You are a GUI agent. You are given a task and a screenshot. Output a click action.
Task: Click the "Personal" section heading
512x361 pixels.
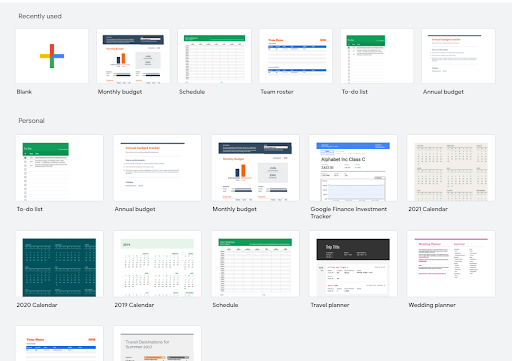pyautogui.click(x=31, y=121)
